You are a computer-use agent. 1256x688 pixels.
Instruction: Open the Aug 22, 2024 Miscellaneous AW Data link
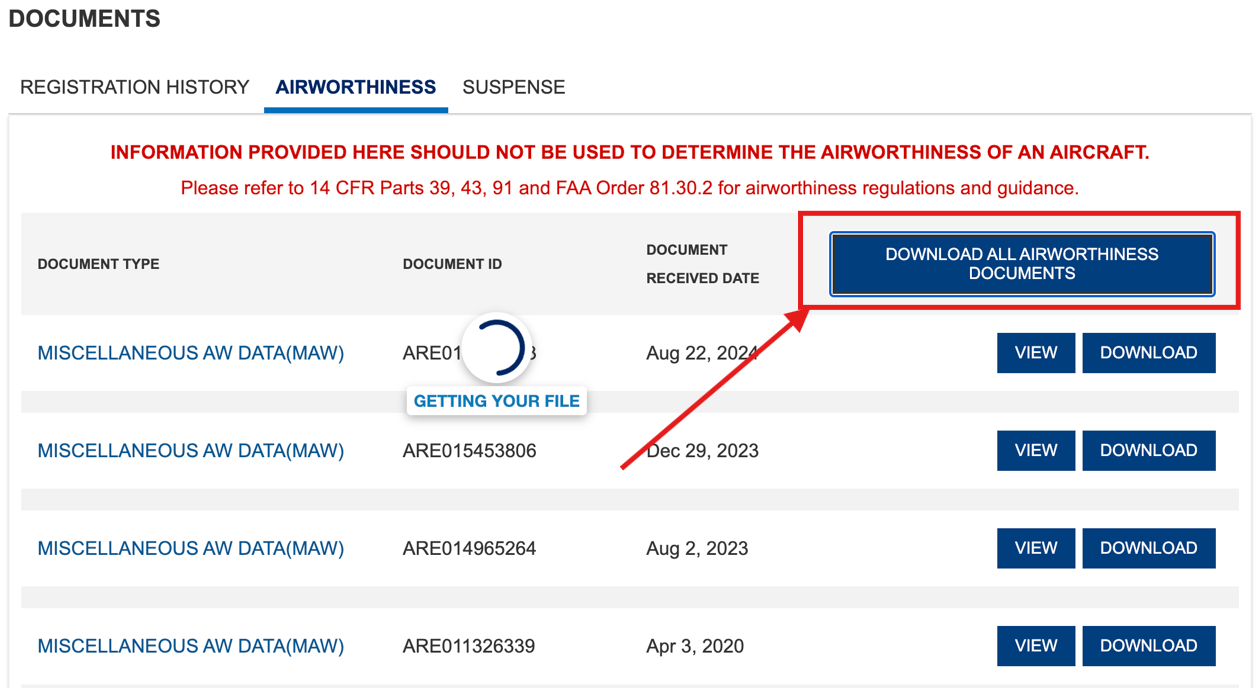[190, 353]
